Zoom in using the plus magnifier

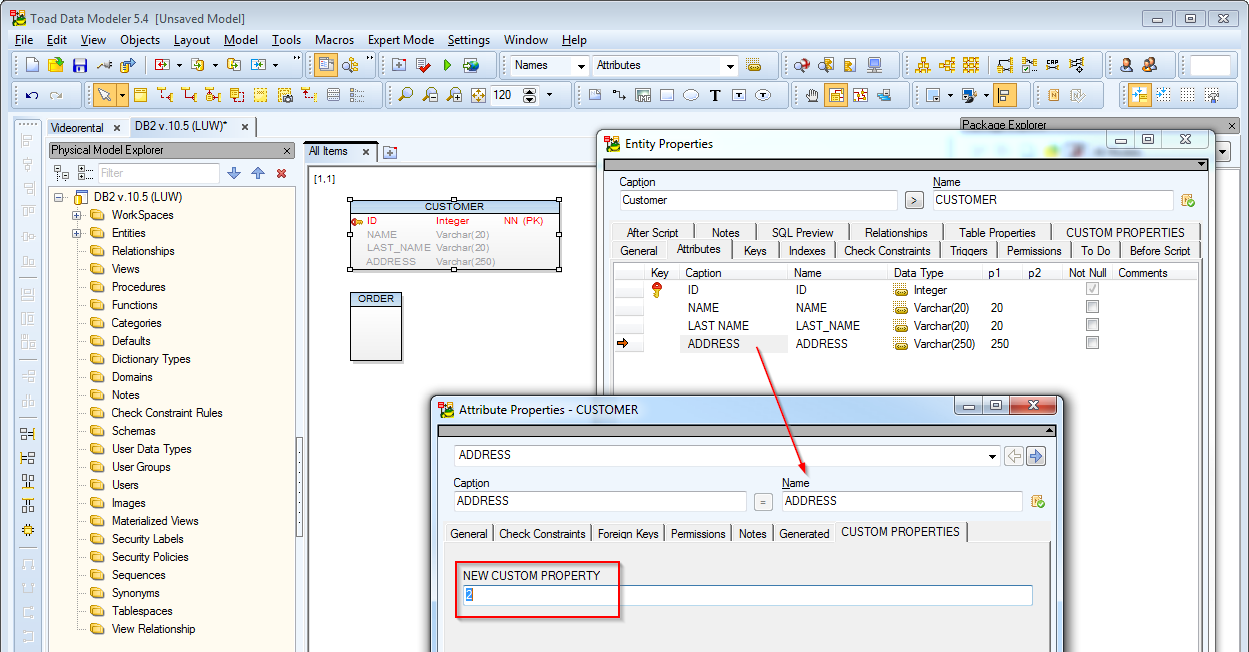tap(454, 95)
